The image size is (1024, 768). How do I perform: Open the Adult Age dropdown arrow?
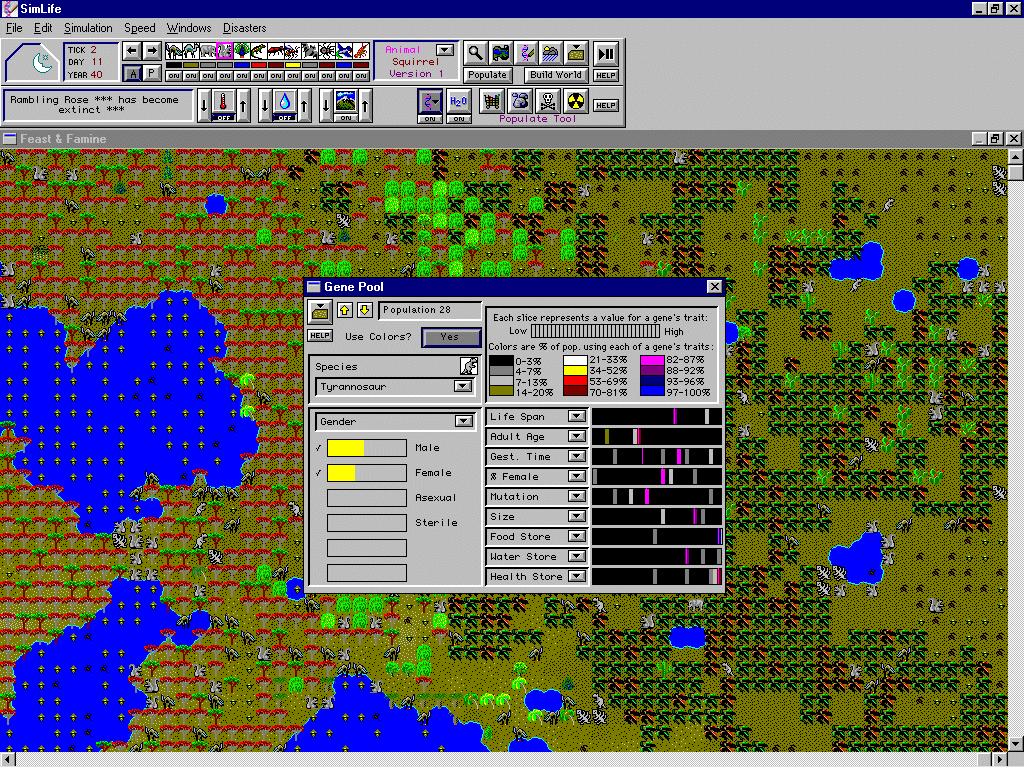pyautogui.click(x=576, y=436)
